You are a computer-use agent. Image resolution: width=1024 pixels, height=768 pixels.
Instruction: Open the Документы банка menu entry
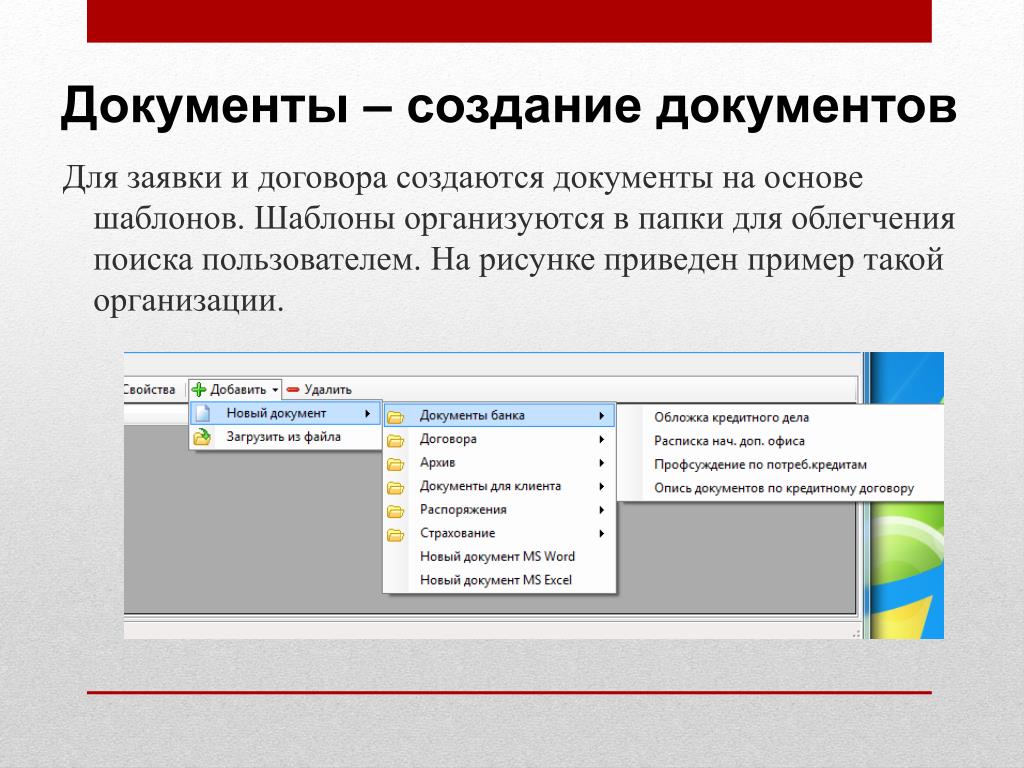tap(500, 415)
